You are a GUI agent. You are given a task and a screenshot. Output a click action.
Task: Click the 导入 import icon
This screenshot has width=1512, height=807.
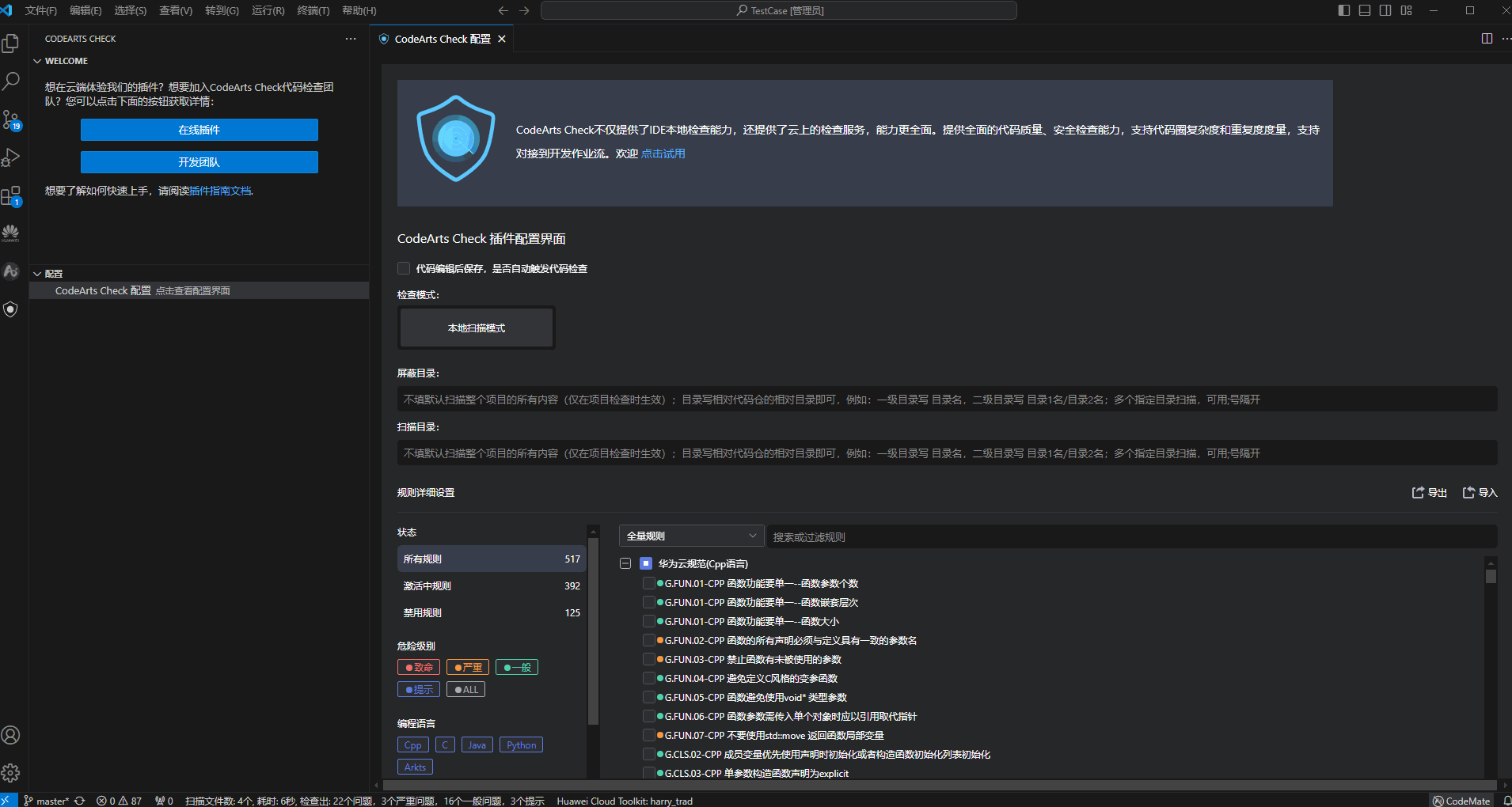coord(1479,492)
